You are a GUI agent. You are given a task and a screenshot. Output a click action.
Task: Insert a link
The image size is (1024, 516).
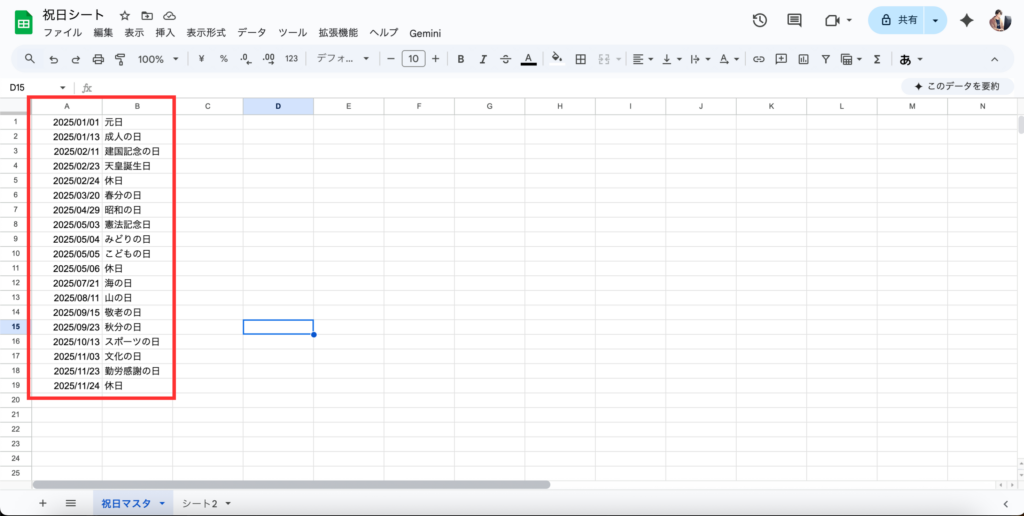click(x=758, y=59)
